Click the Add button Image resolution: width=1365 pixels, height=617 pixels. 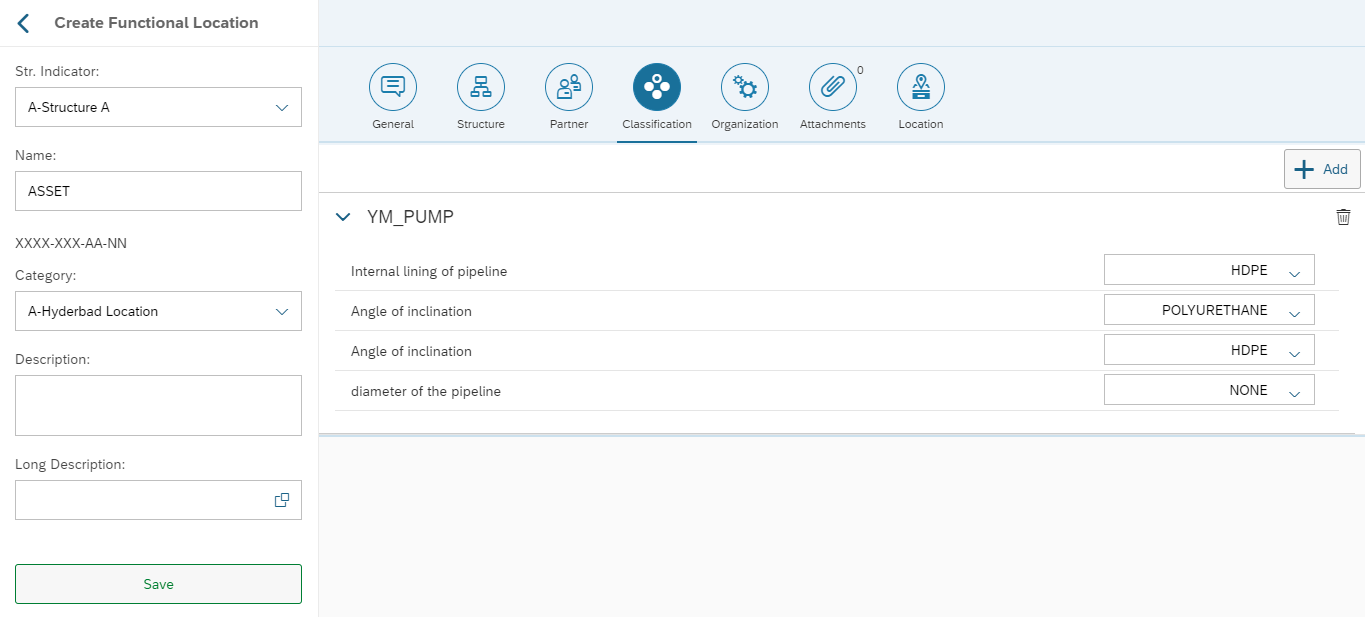[1321, 169]
